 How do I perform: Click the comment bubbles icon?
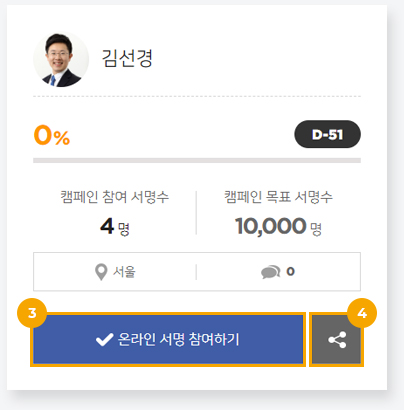coord(270,272)
